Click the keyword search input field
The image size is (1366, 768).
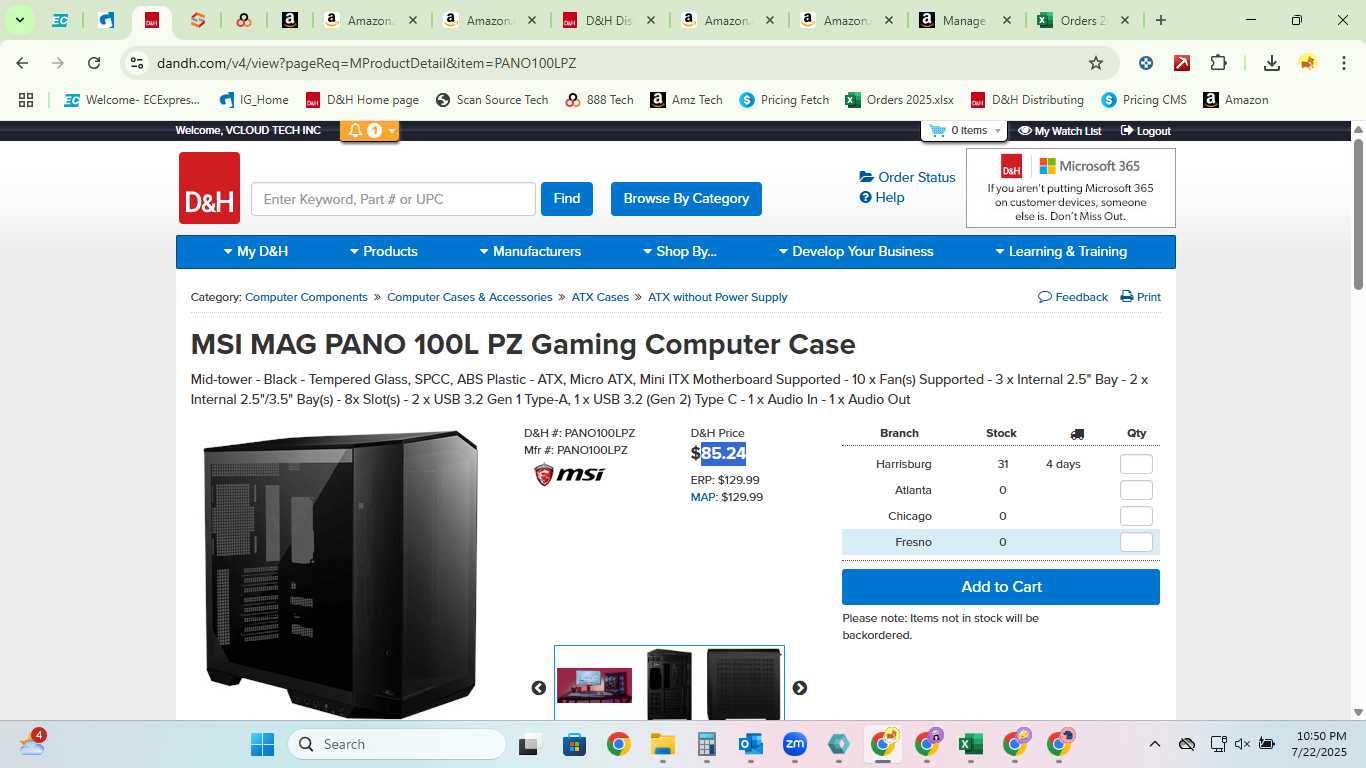pyautogui.click(x=393, y=199)
